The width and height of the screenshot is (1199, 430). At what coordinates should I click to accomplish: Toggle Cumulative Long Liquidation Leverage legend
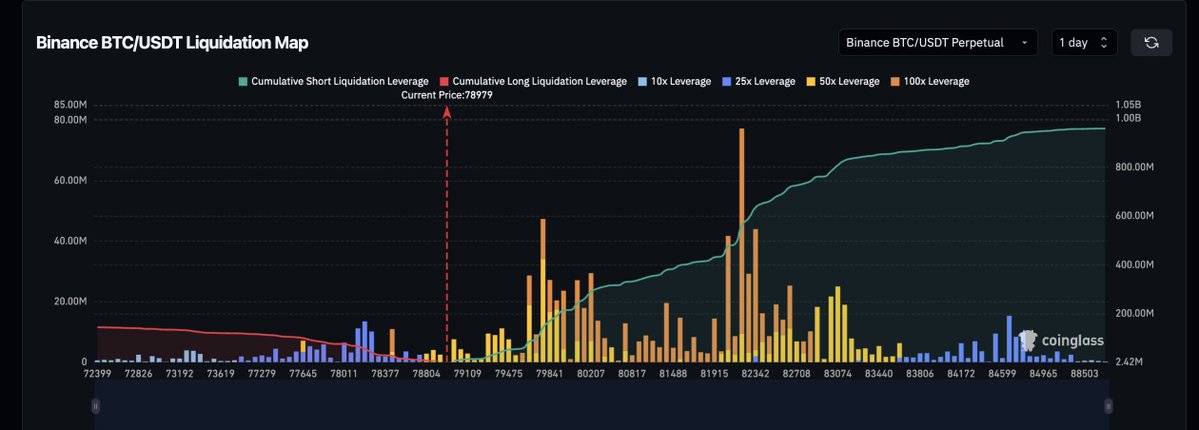click(x=533, y=81)
